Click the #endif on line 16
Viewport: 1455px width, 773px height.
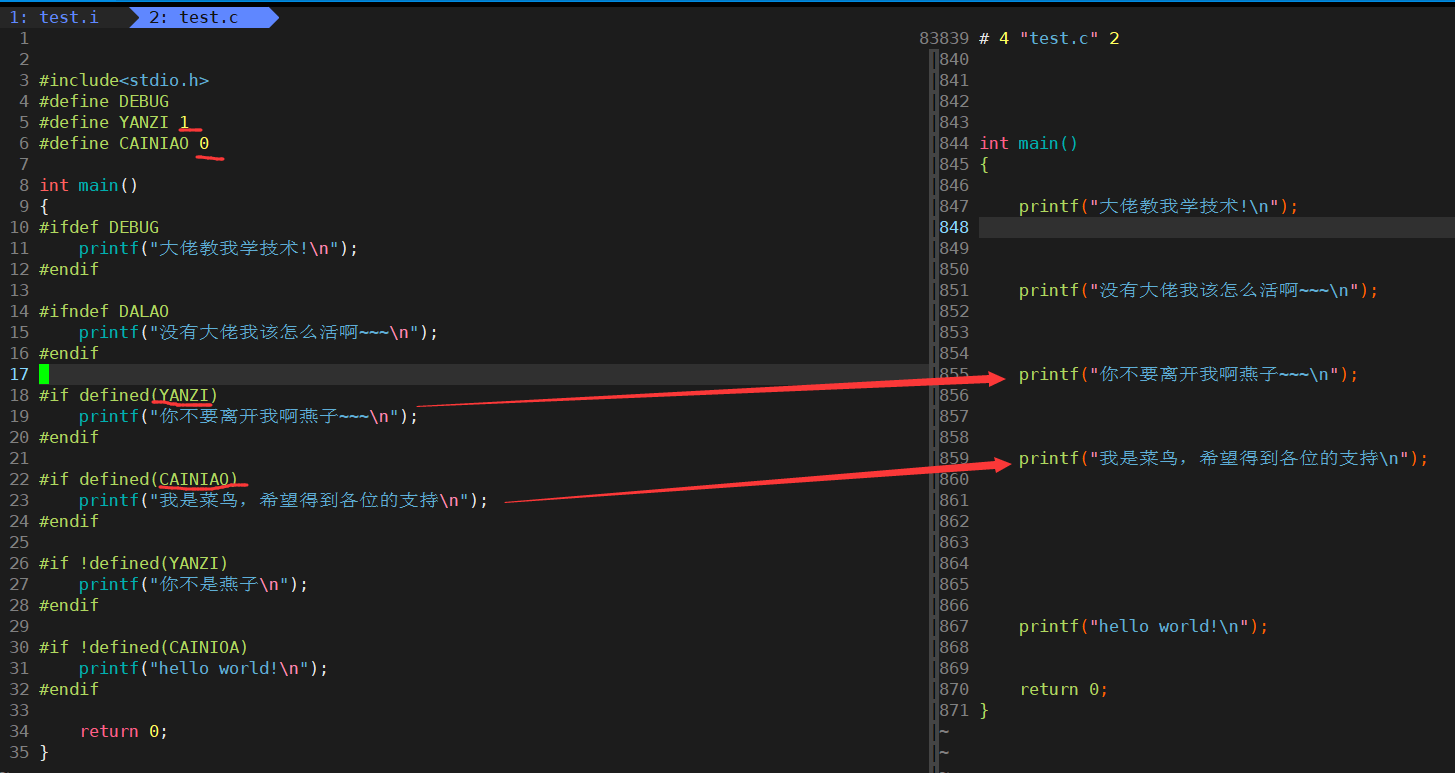[x=69, y=353]
